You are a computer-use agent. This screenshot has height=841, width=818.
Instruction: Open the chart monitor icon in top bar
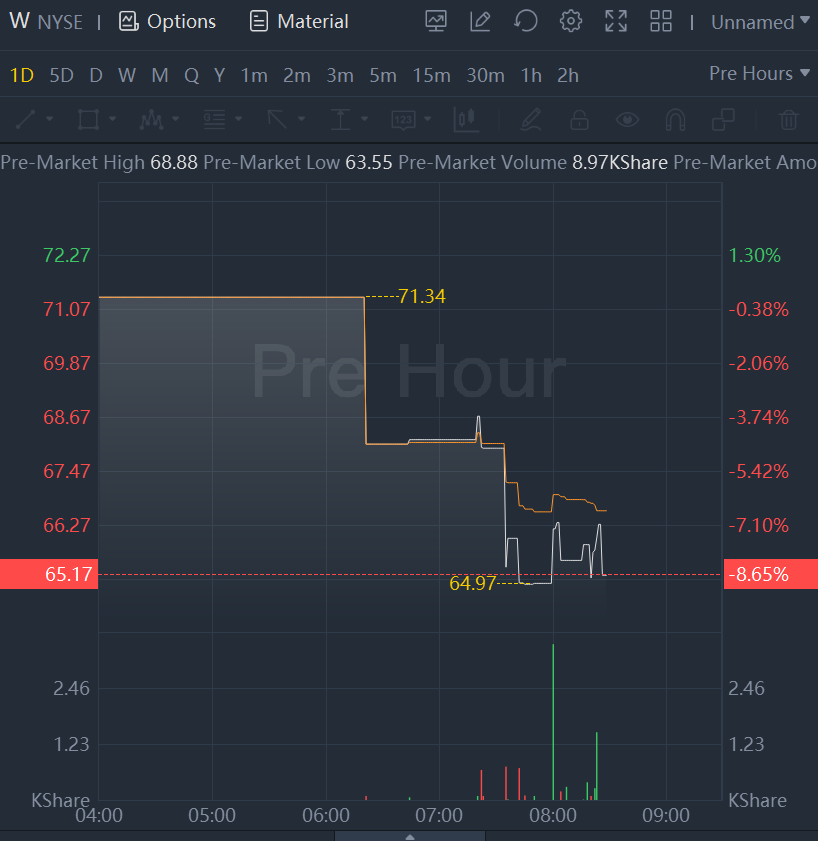click(x=436, y=21)
